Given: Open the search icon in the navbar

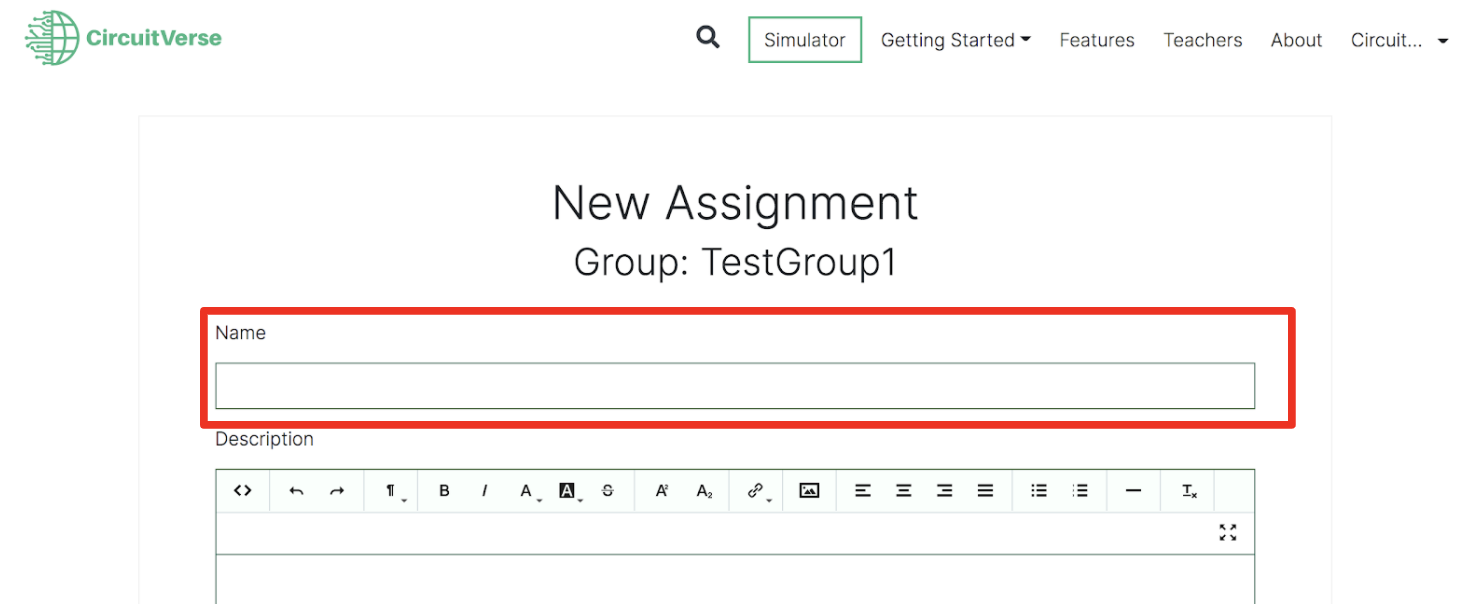Looking at the screenshot, I should 708,38.
